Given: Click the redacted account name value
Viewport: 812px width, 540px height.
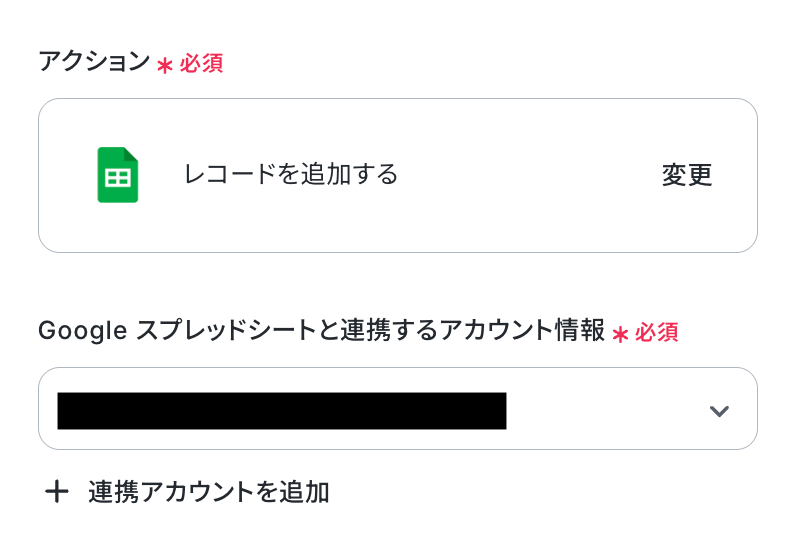Looking at the screenshot, I should pyautogui.click(x=281, y=411).
